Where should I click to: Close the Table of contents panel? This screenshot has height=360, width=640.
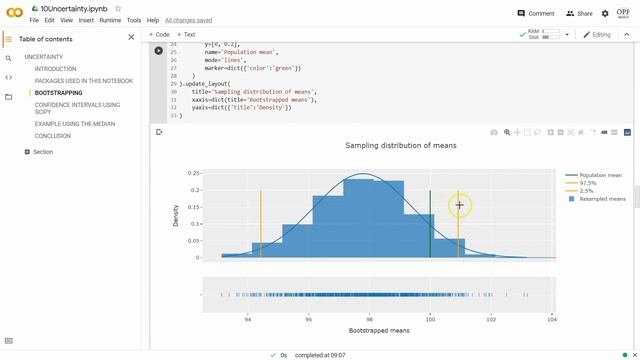(131, 37)
